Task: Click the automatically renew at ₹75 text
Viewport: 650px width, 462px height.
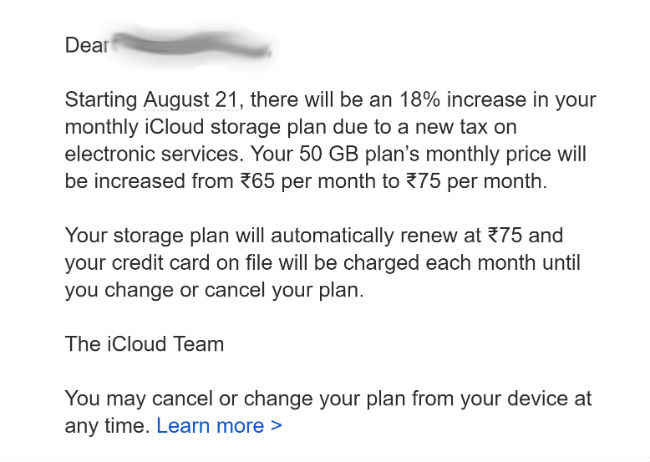Action: click(x=396, y=236)
